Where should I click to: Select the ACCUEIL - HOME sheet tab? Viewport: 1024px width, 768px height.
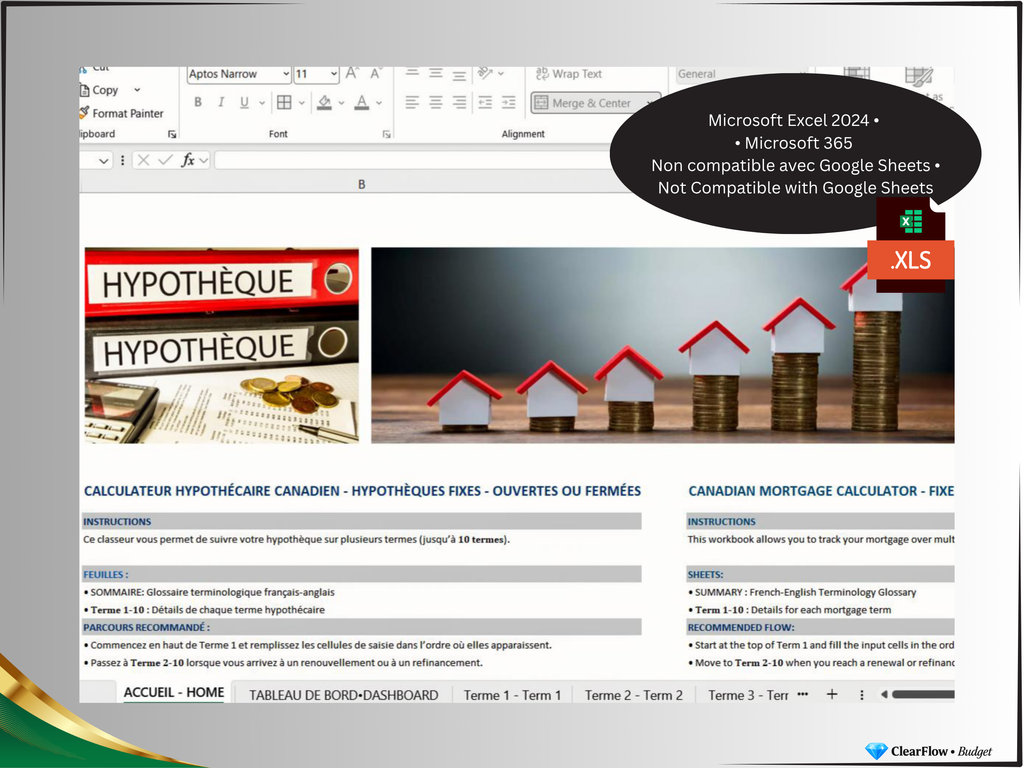click(x=174, y=692)
